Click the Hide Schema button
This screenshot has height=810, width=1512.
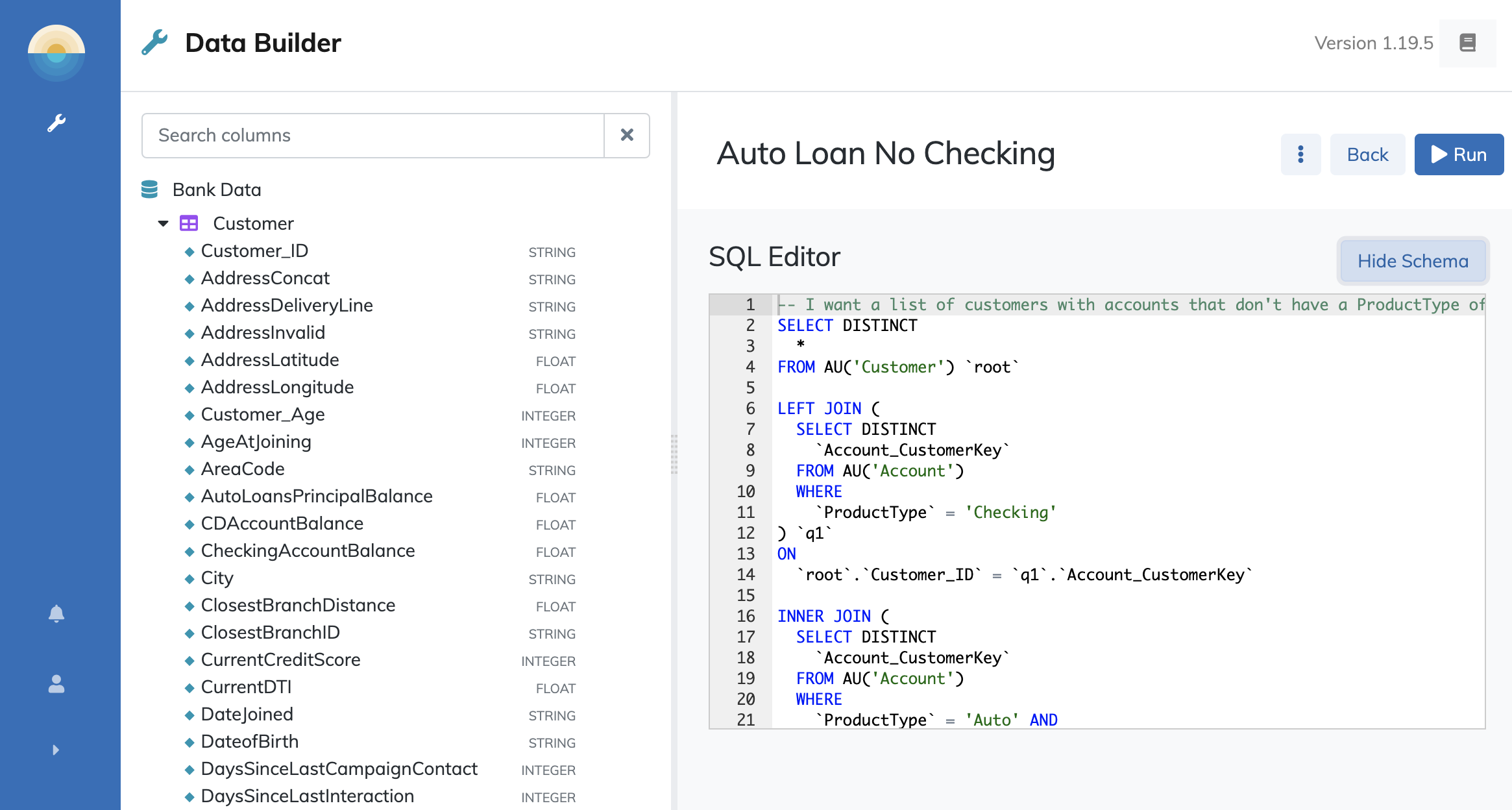click(1413, 261)
